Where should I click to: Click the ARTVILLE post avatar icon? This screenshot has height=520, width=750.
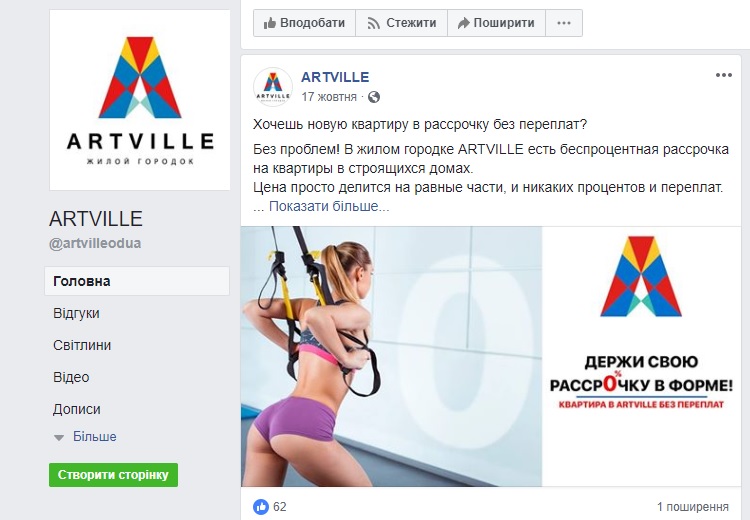(273, 87)
